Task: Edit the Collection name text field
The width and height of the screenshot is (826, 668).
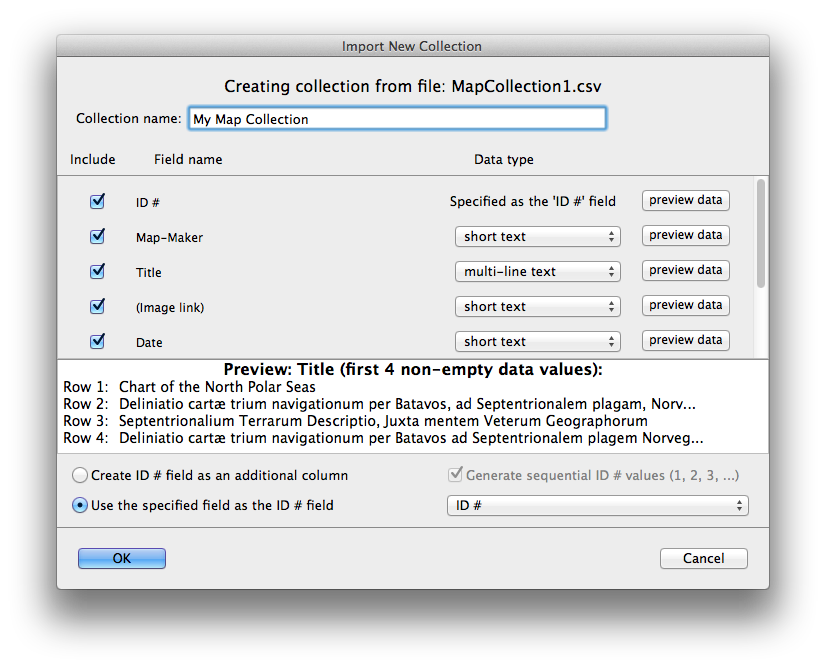Action: (397, 117)
